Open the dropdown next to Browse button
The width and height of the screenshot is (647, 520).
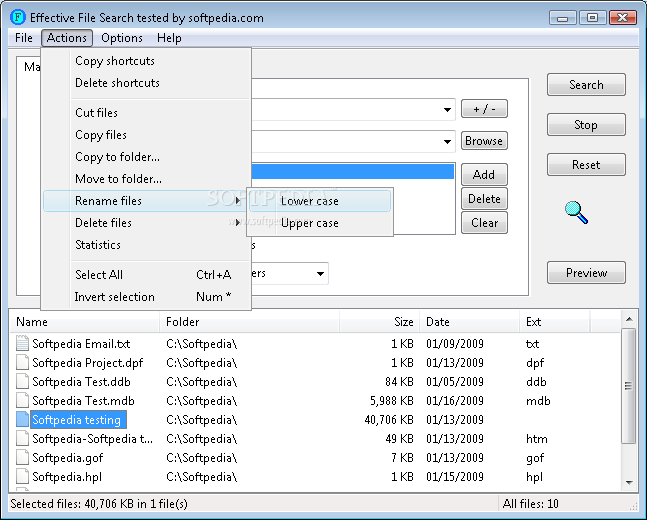coord(447,142)
